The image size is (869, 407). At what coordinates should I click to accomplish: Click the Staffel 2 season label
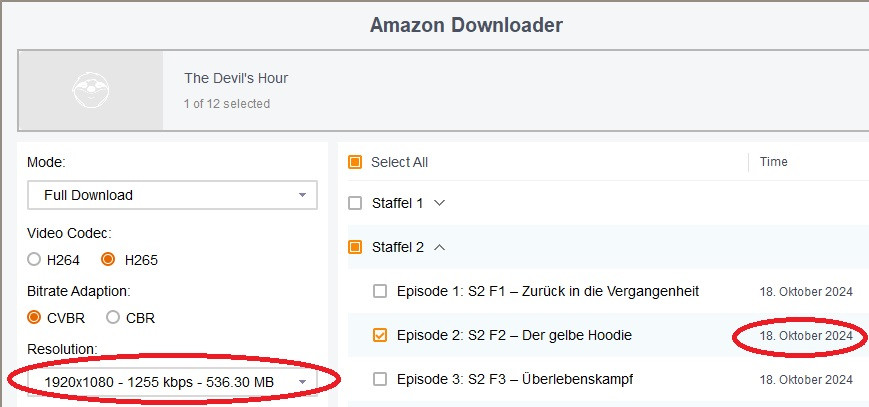point(398,247)
